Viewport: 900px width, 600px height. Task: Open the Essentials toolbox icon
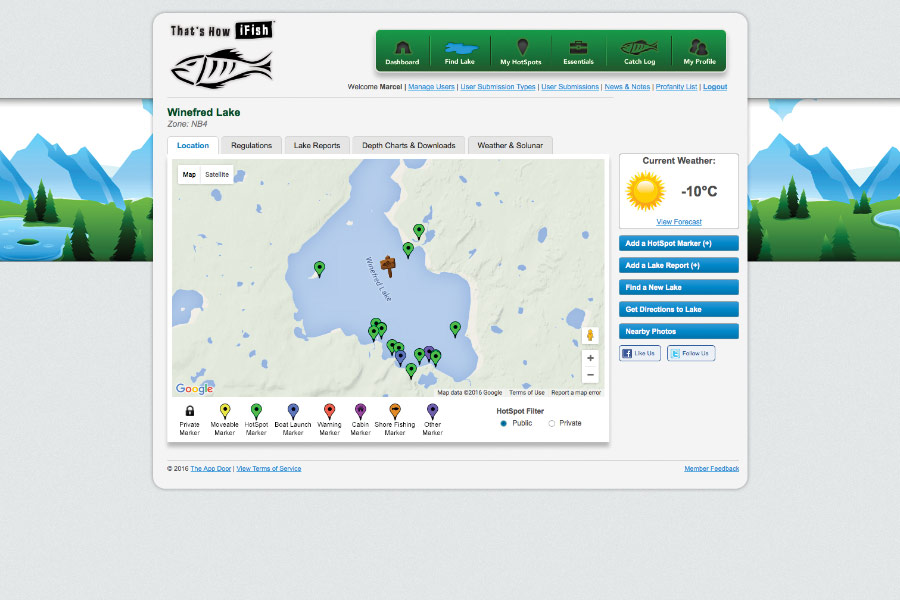(x=578, y=50)
